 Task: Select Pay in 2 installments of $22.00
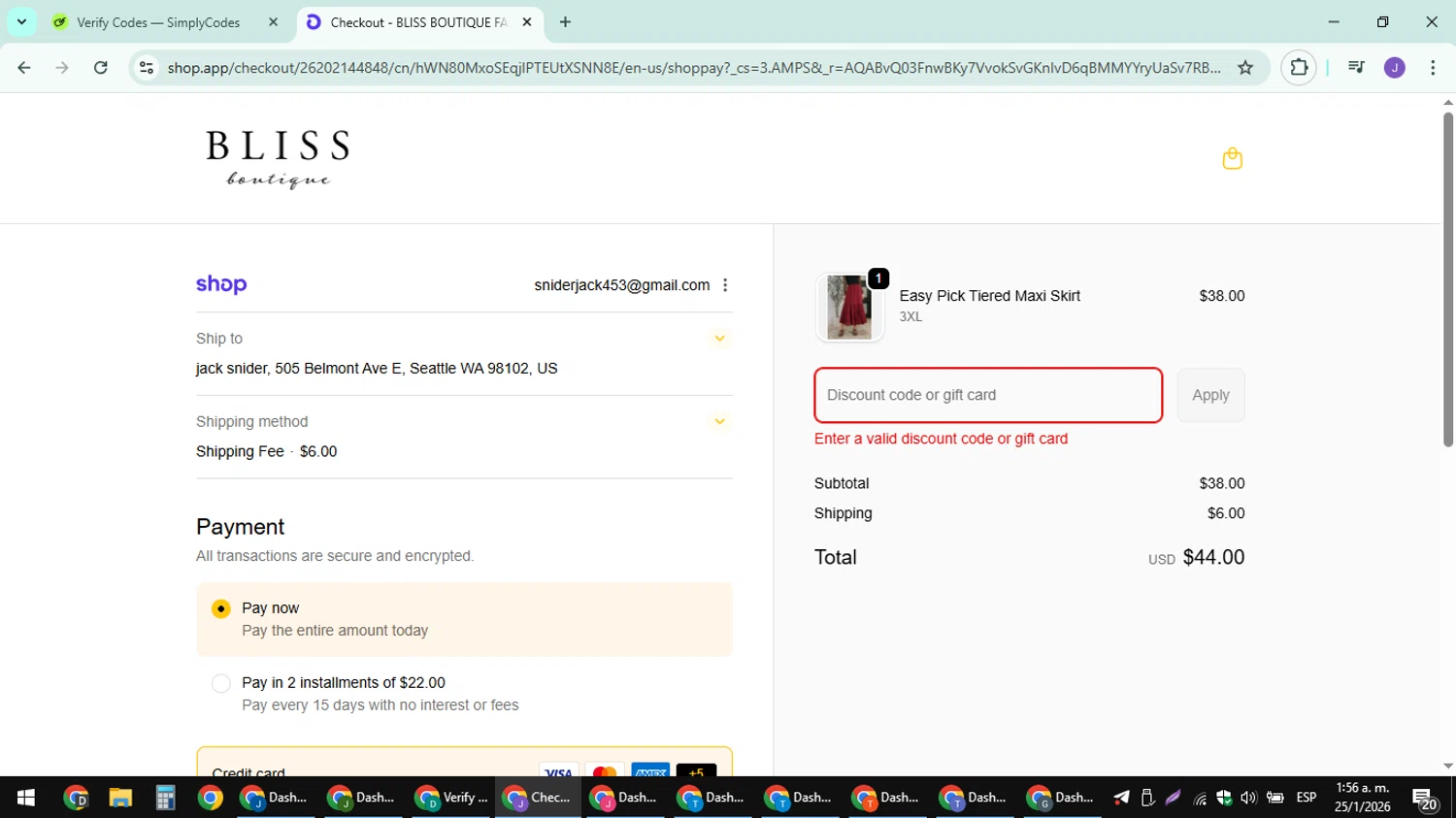[221, 683]
